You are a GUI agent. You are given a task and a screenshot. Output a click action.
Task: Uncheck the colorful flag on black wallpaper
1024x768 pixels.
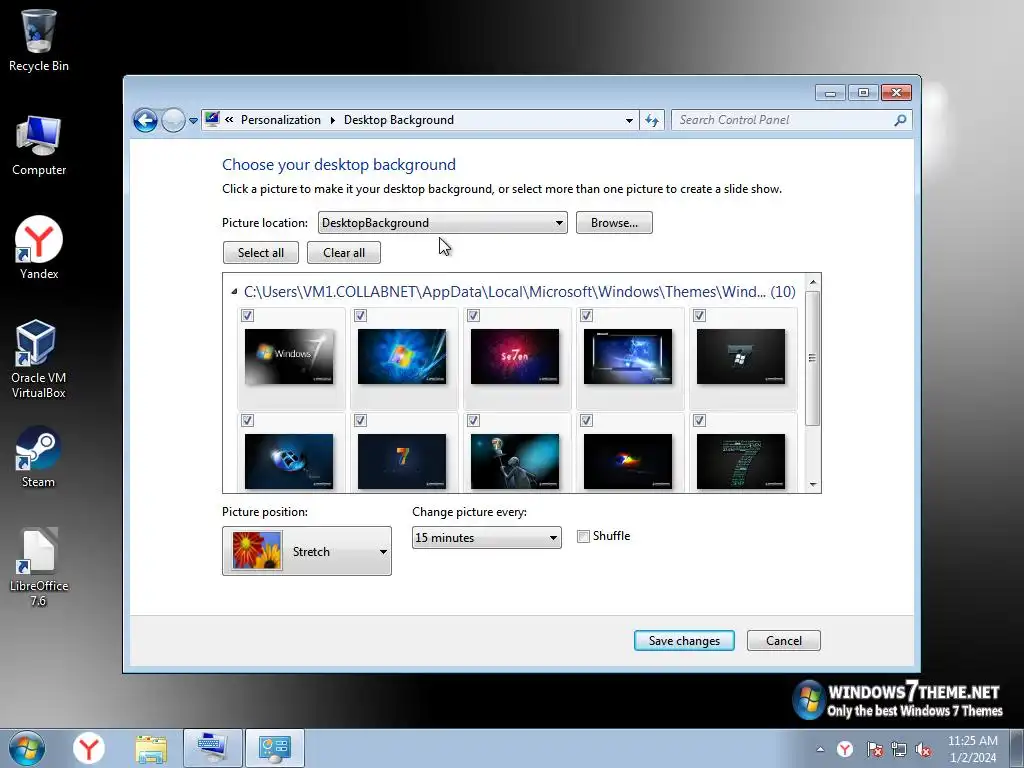tap(586, 421)
